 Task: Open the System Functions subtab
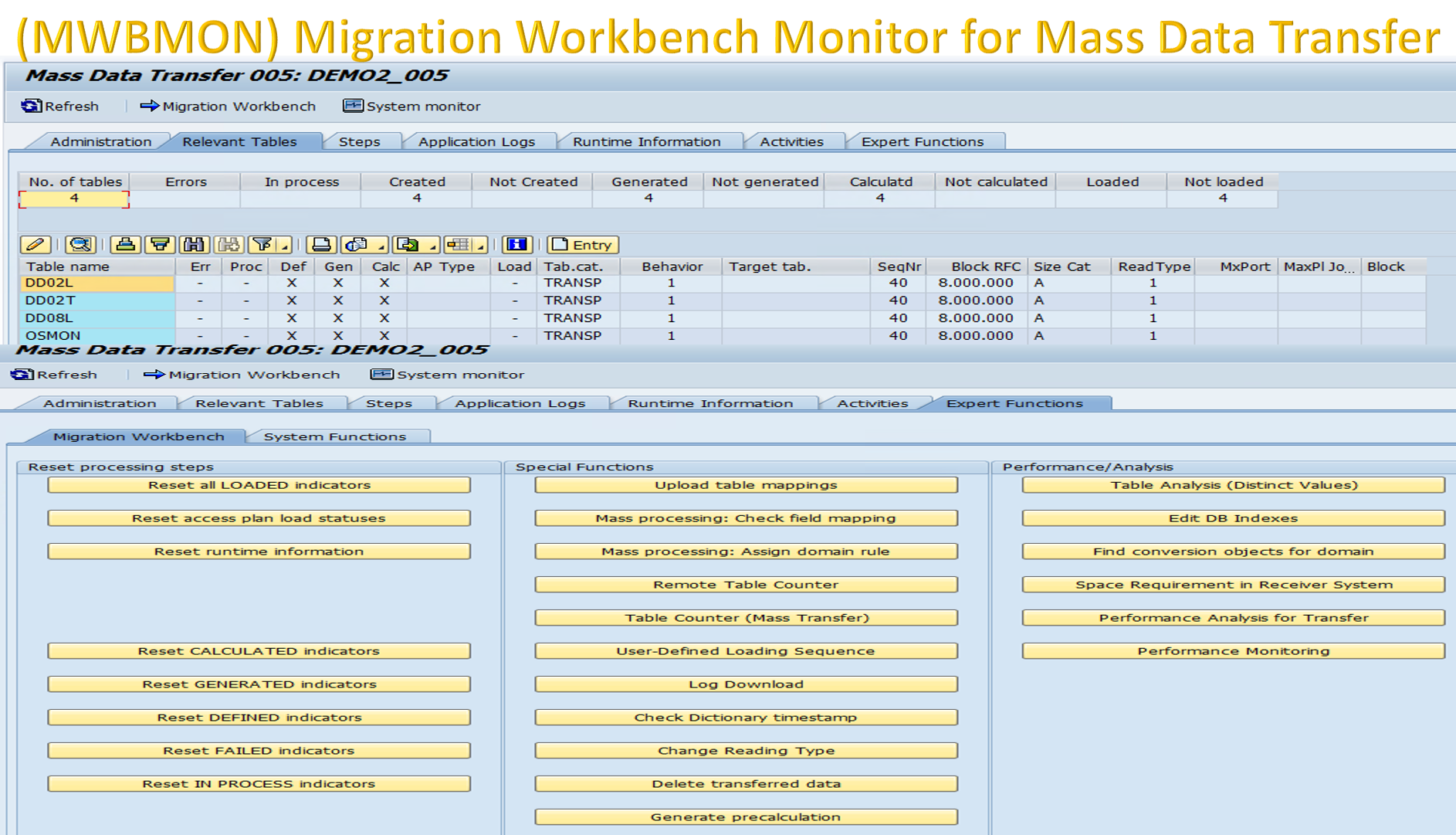click(x=334, y=436)
